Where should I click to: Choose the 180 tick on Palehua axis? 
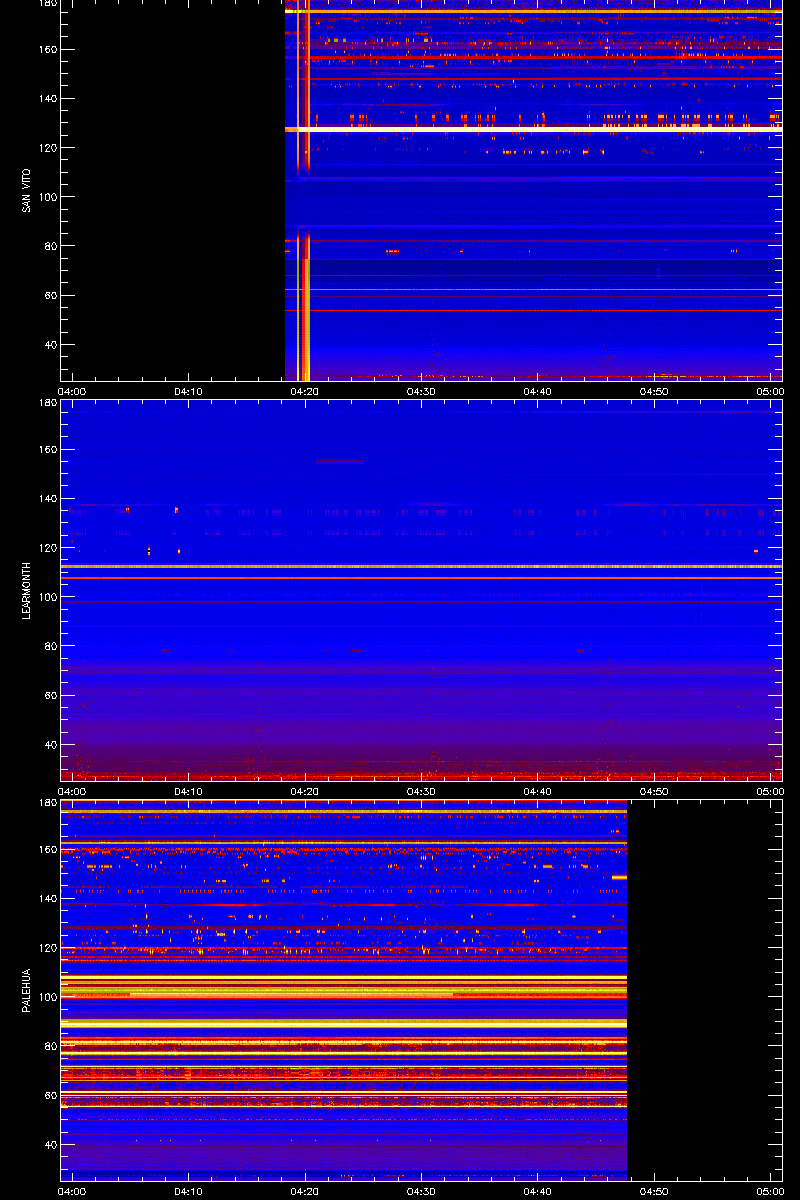pyautogui.click(x=46, y=804)
